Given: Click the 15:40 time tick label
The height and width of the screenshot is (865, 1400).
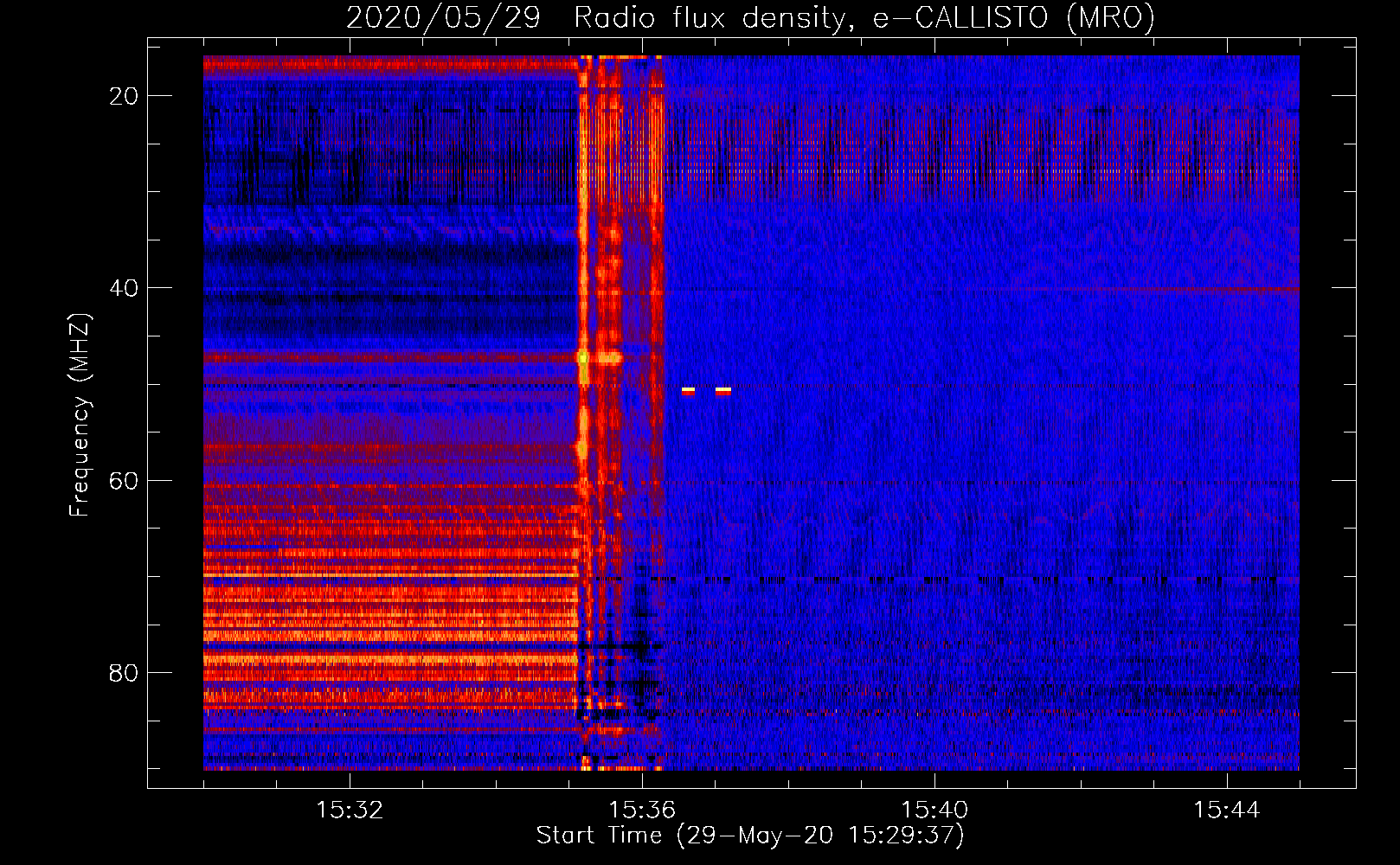Looking at the screenshot, I should [x=934, y=811].
